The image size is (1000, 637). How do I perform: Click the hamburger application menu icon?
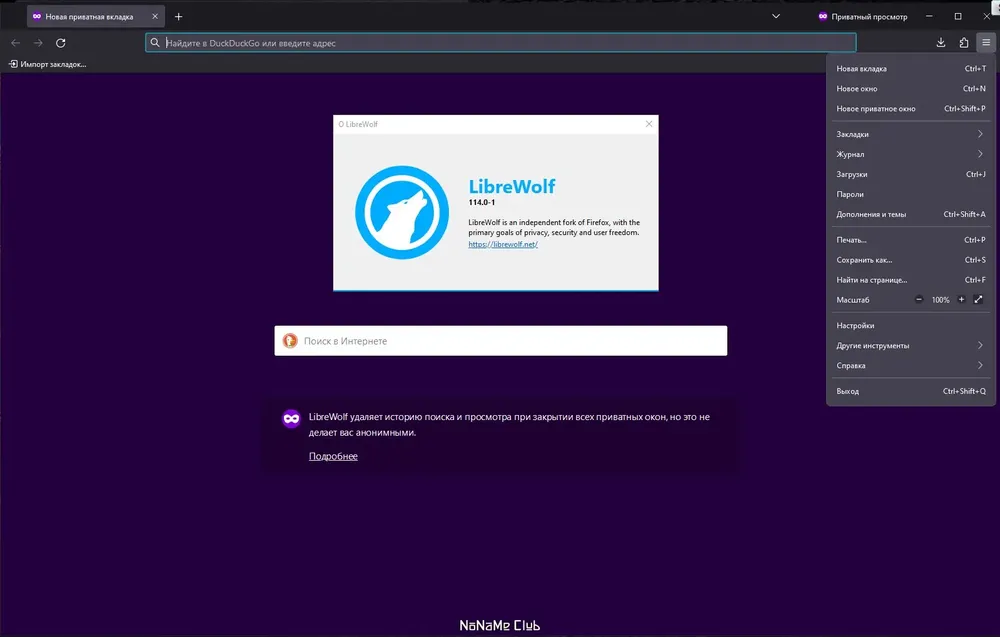tap(986, 43)
